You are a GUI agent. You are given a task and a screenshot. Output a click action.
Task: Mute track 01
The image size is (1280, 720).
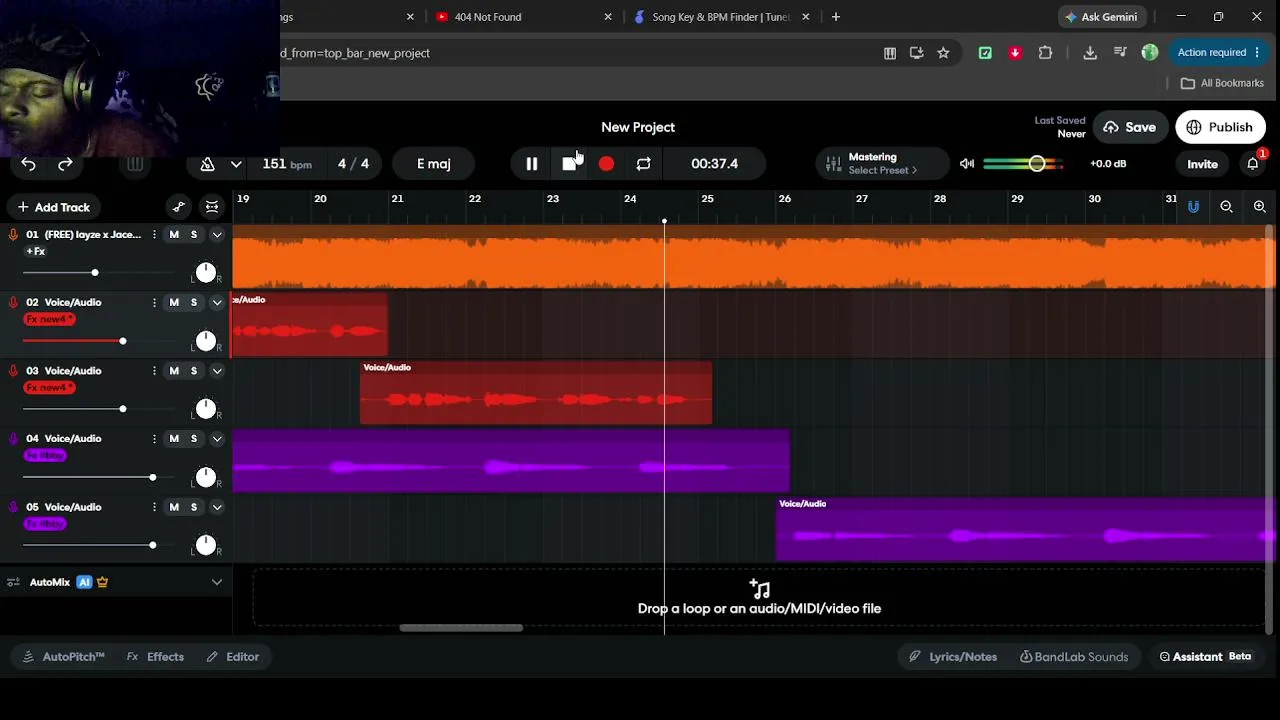(x=174, y=235)
